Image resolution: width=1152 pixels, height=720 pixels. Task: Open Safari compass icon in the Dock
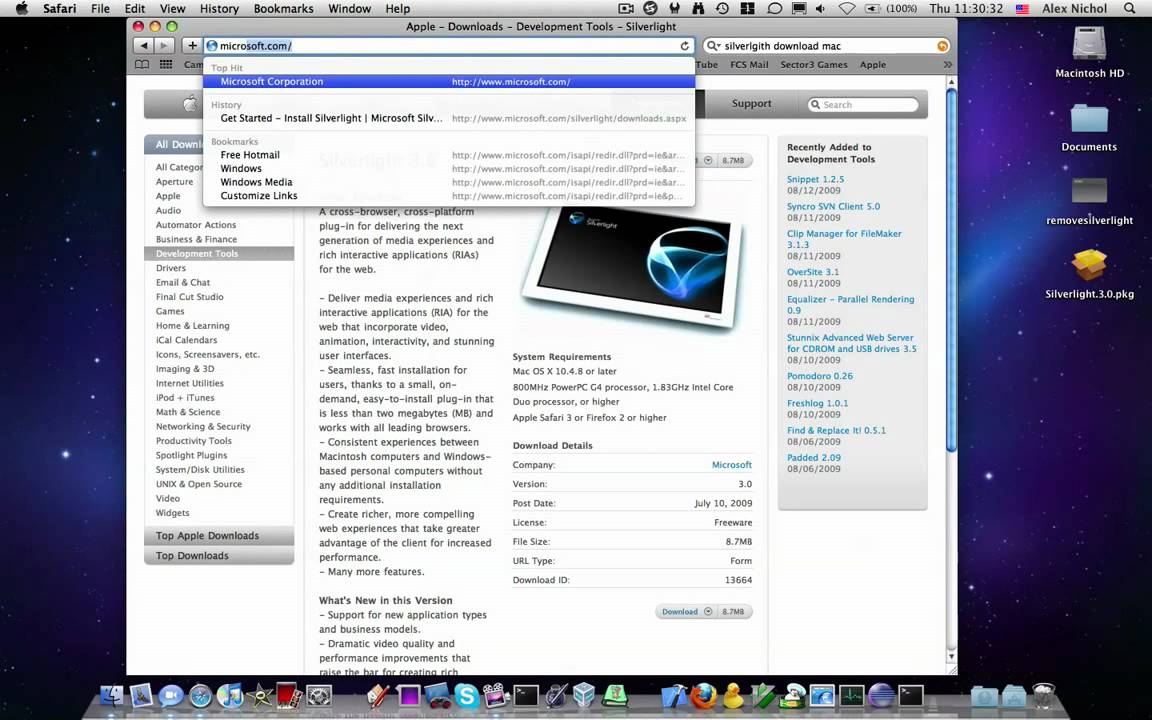click(201, 696)
